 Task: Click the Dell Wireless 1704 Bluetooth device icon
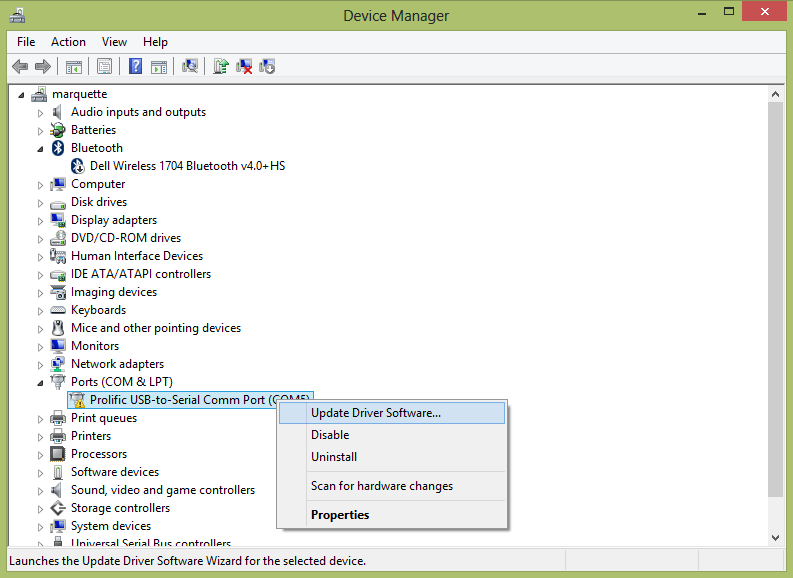[77, 166]
